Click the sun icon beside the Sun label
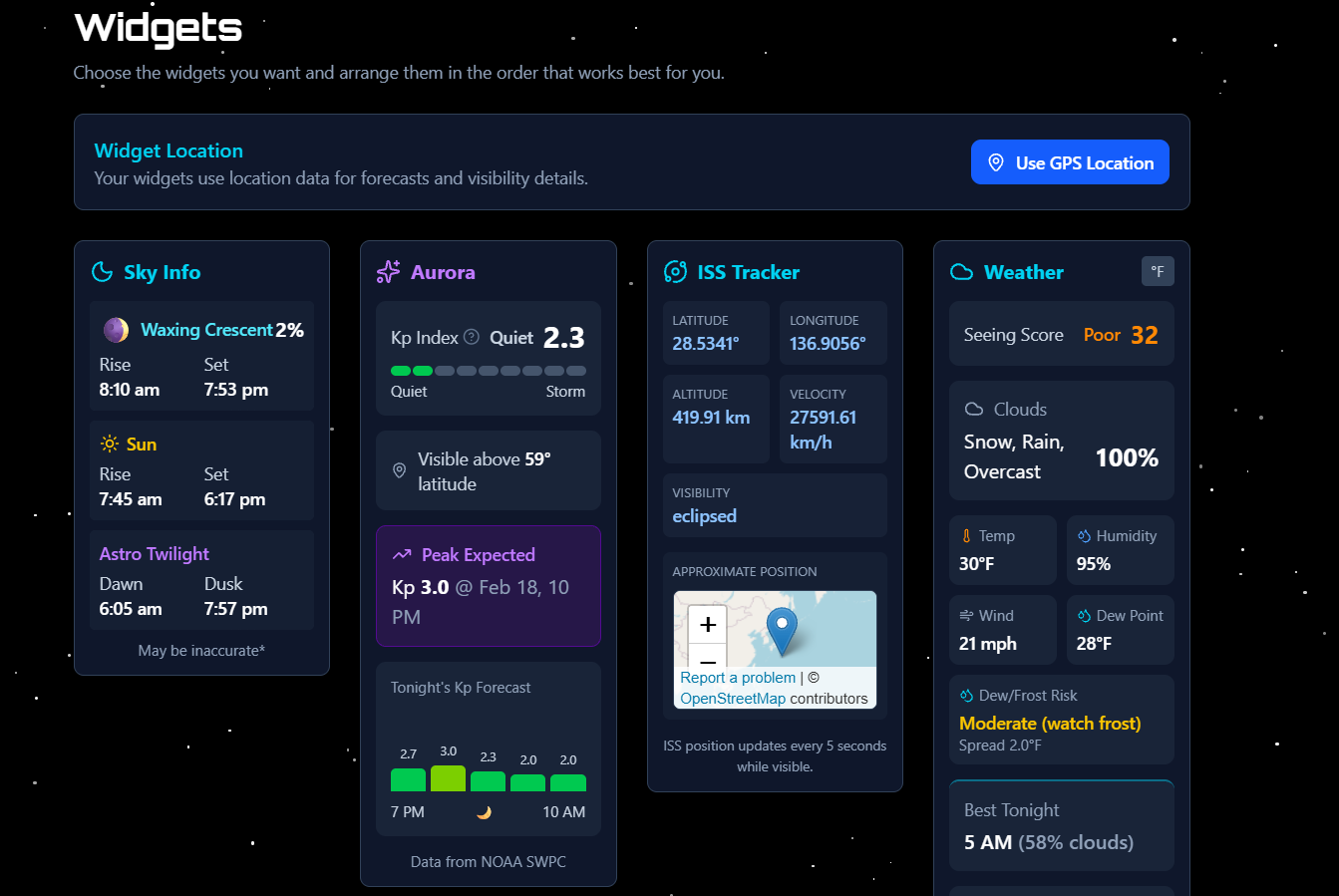 coord(110,444)
